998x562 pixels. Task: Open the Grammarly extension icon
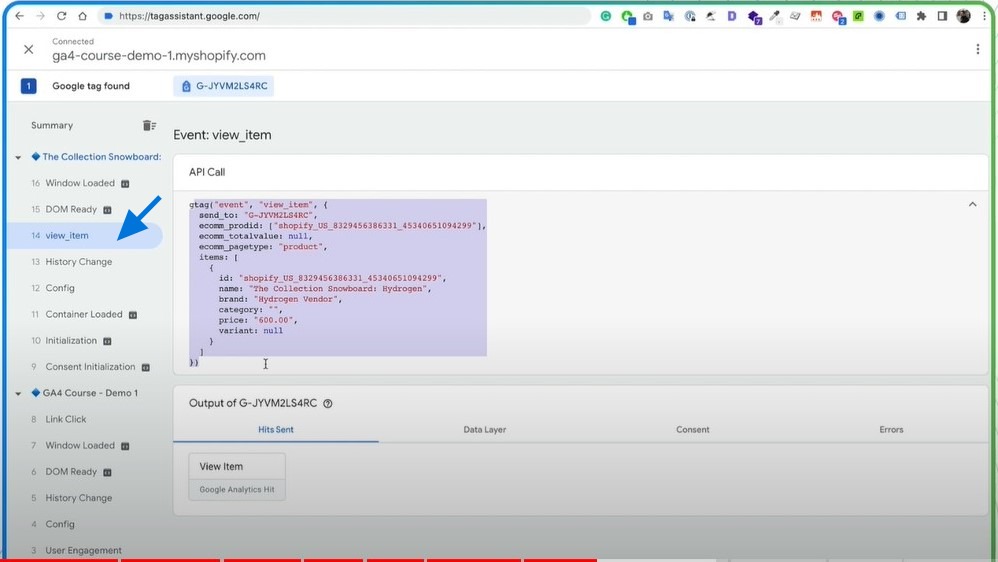606,16
